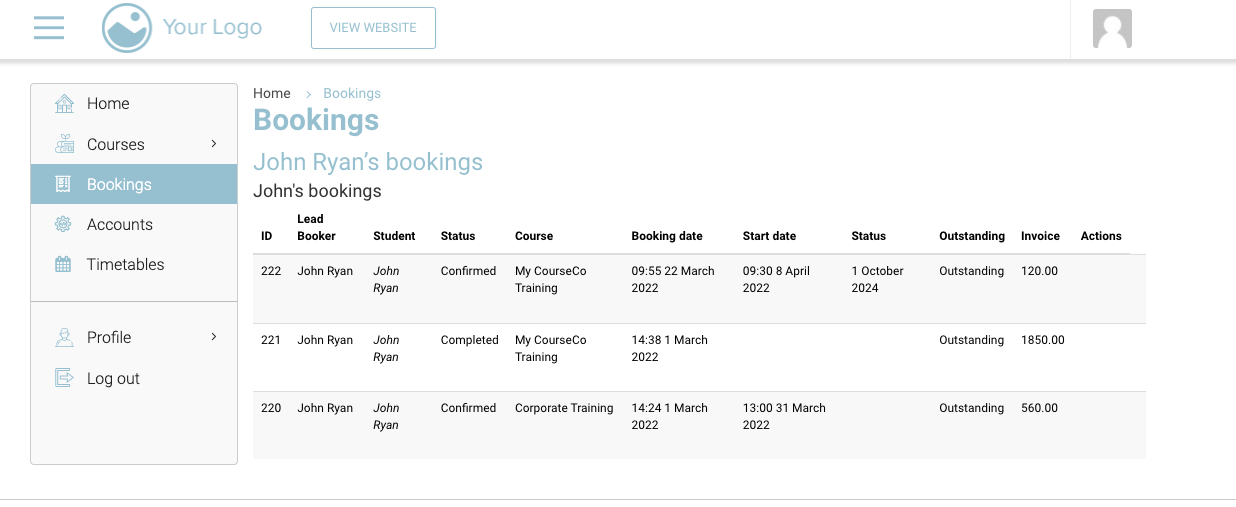The image size is (1236, 507).
Task: Go to Home via breadcrumb link
Action: 271,93
